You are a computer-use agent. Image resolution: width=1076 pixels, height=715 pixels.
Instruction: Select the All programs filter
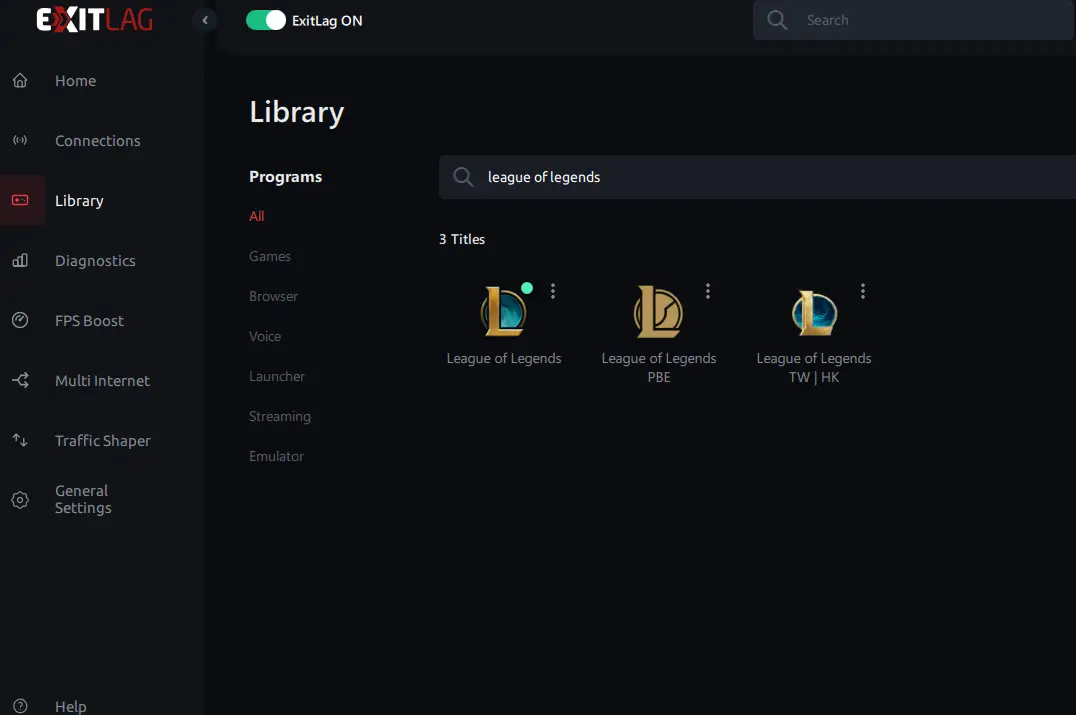coord(257,216)
